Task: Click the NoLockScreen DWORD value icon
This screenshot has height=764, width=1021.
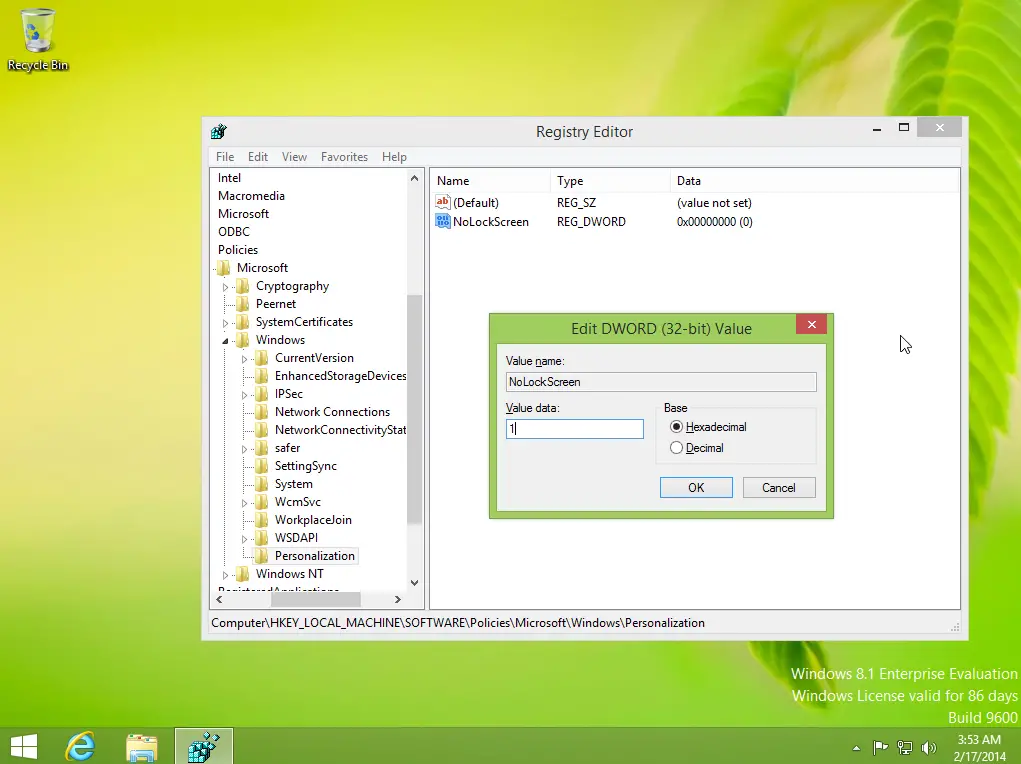Action: pyautogui.click(x=443, y=221)
